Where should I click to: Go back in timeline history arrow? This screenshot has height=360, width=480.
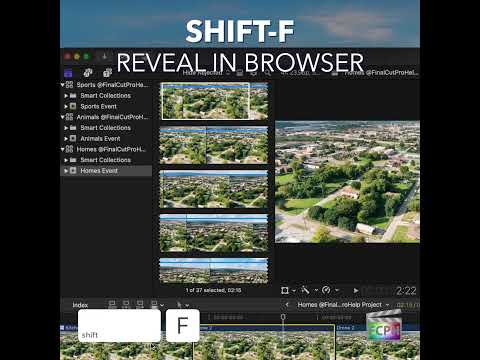287,305
